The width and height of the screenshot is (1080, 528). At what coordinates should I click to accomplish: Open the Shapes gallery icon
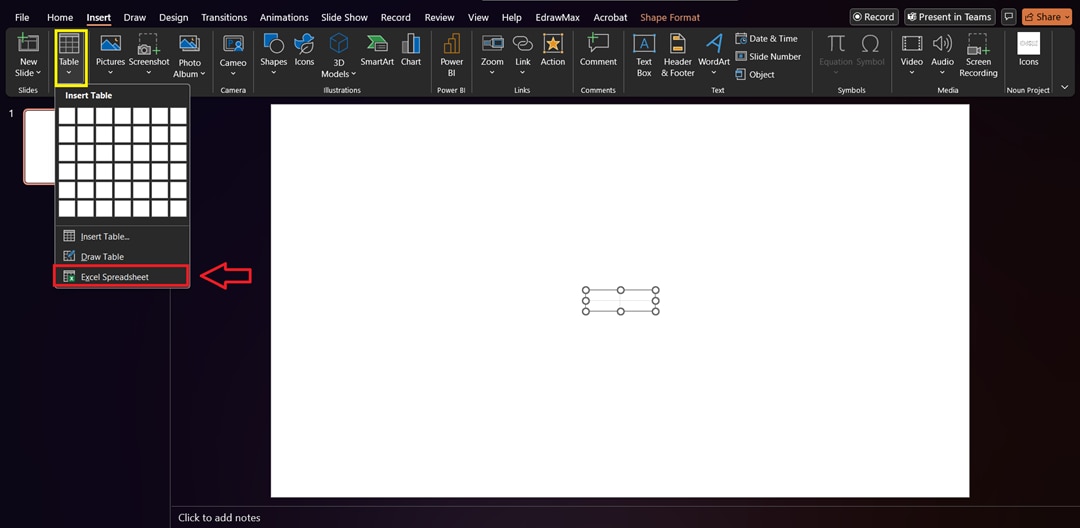tap(273, 43)
